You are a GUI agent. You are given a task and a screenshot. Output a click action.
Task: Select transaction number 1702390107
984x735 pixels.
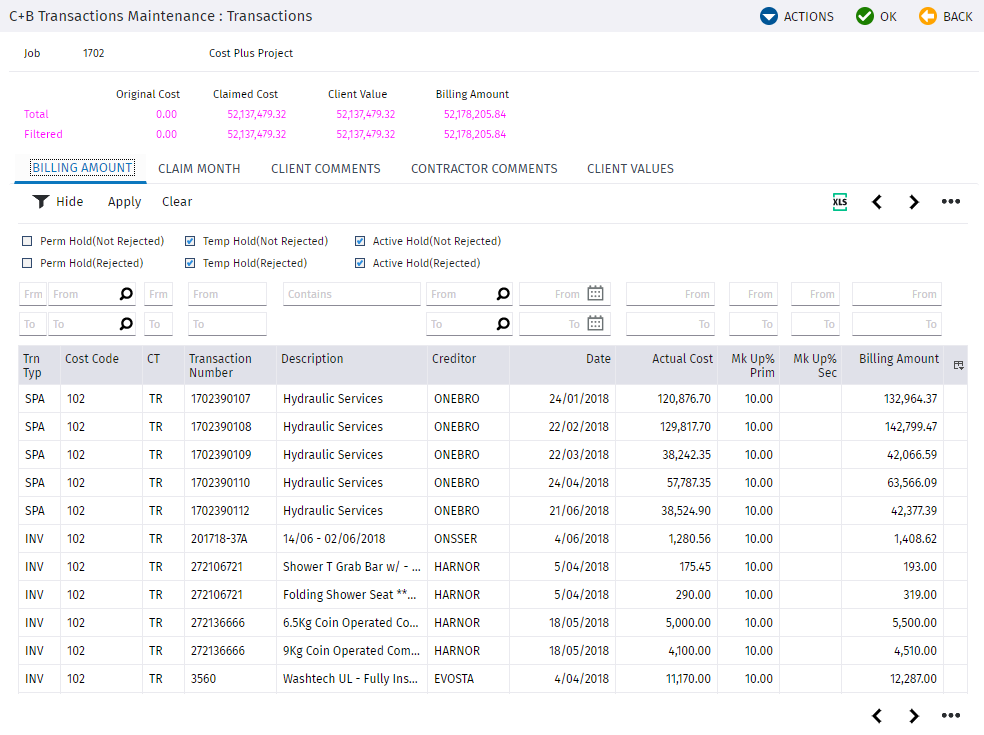[x=221, y=399]
